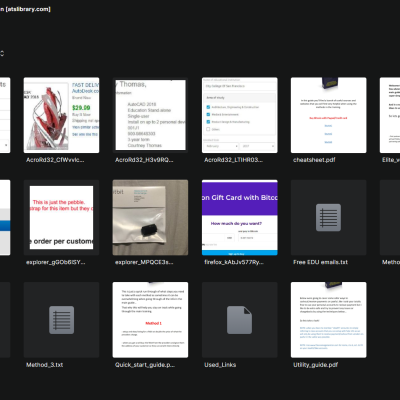
Task: Open the AcroRd32_CfWvvlc thumbnail with AutoCAD listing
Action: click(61, 115)
